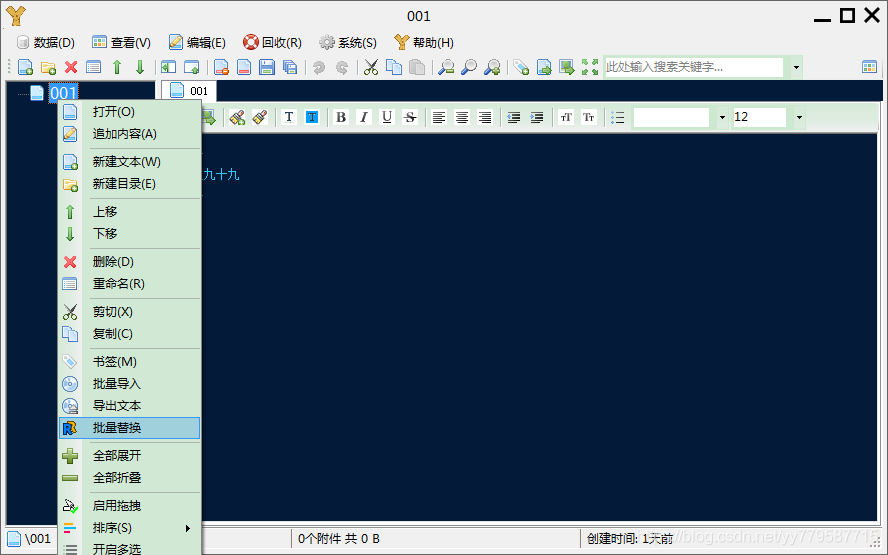Open the font size 12 dropdown arrow
The height and width of the screenshot is (555, 888).
pyautogui.click(x=799, y=118)
